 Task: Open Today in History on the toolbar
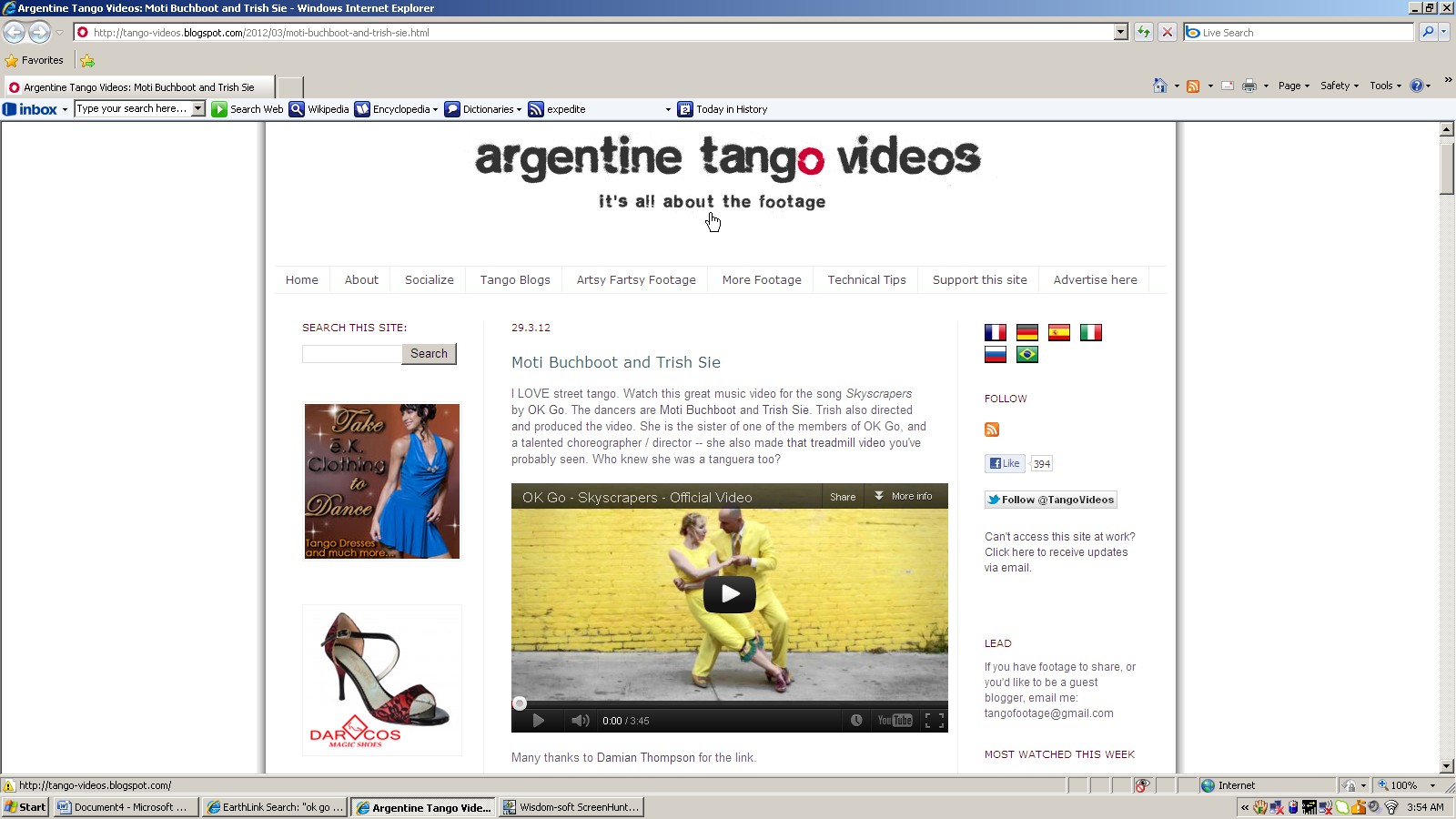tap(723, 109)
